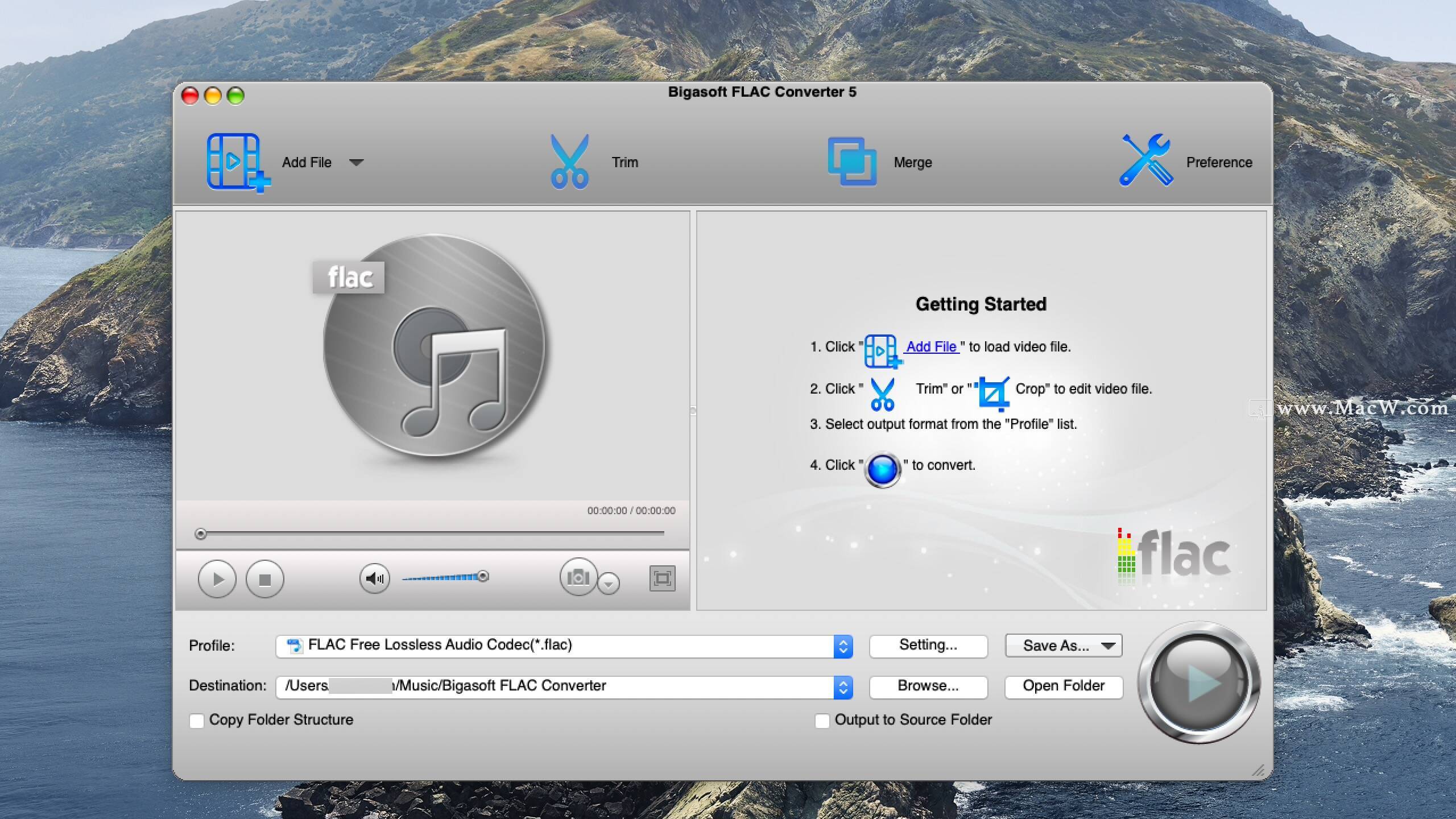The height and width of the screenshot is (819, 1456).
Task: Click the Trim toolbar label
Action: coord(625,163)
